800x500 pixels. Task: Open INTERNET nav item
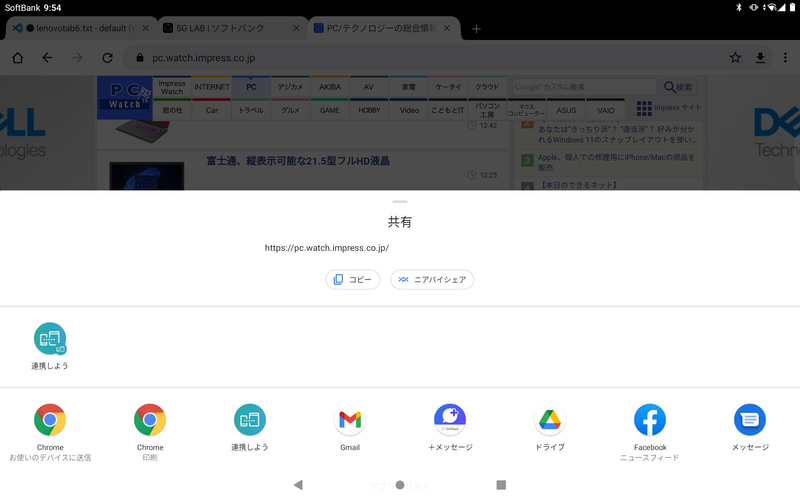click(x=212, y=87)
